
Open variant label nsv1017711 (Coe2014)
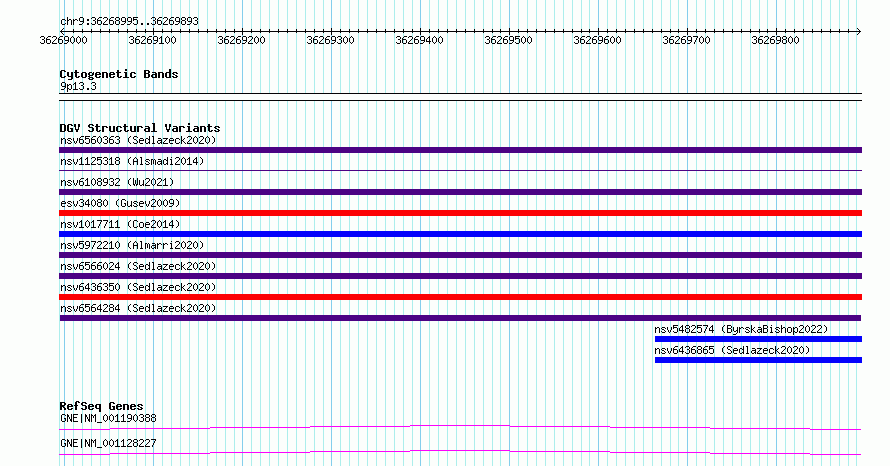pyautogui.click(x=120, y=224)
